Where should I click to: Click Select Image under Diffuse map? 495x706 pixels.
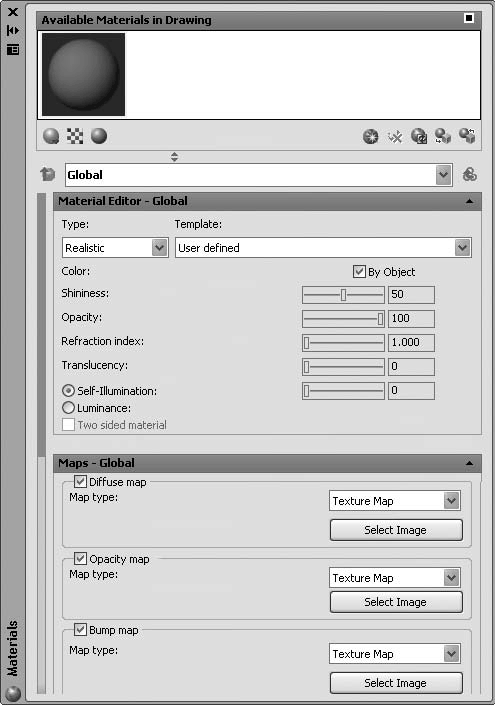click(x=396, y=530)
